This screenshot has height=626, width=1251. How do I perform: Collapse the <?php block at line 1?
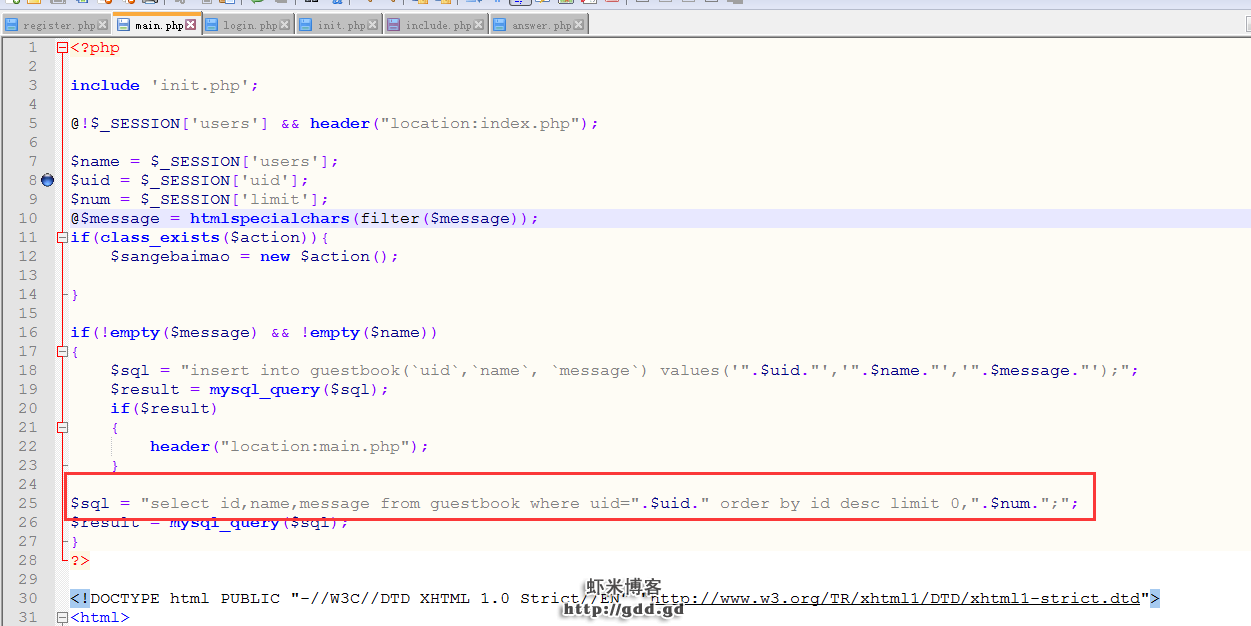click(62, 48)
